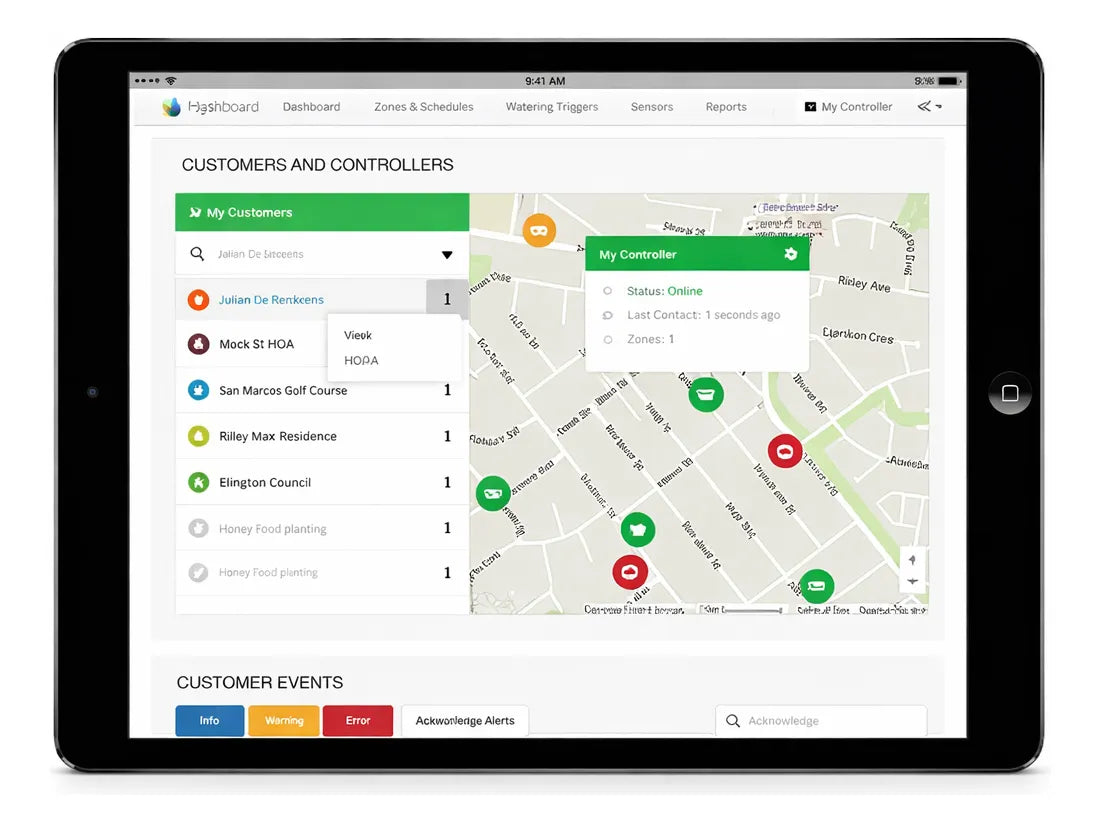Choose the 'Vieok' option in the popup menu
This screenshot has height=832, width=1101.
point(358,336)
